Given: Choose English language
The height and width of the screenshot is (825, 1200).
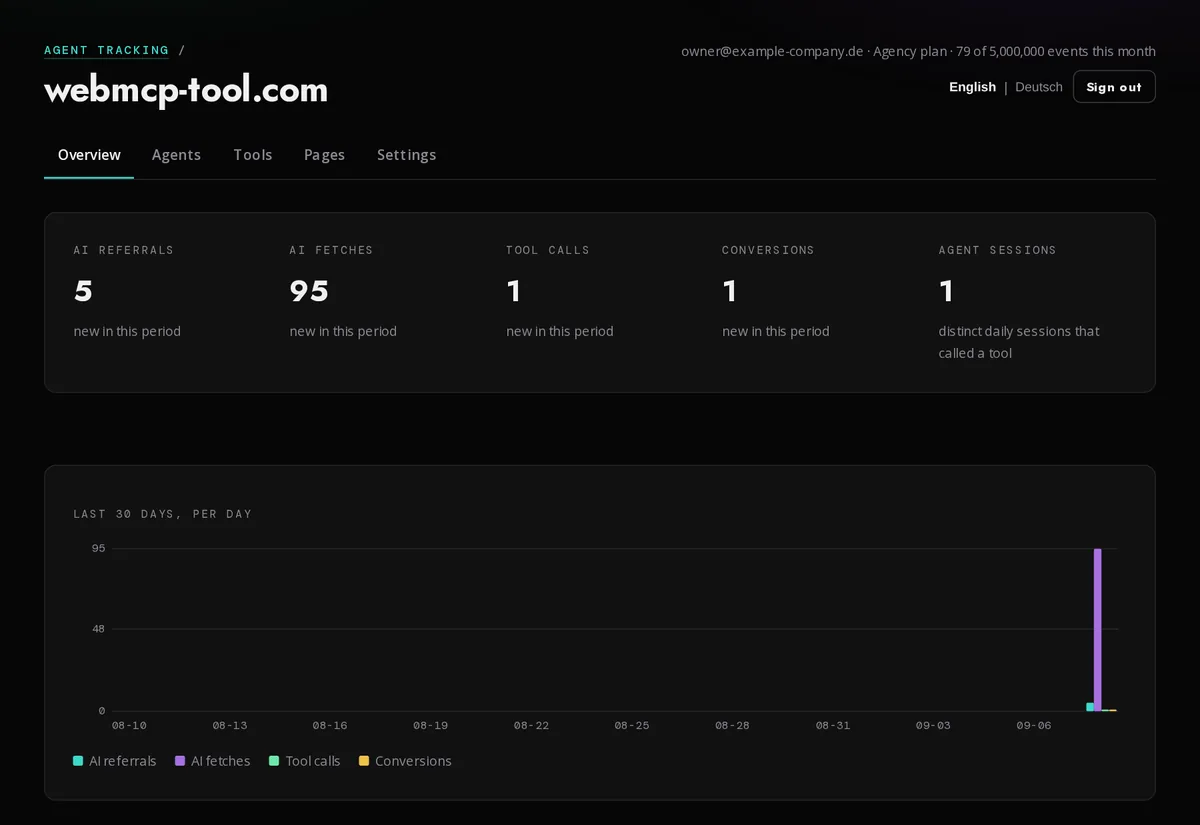Looking at the screenshot, I should (972, 87).
